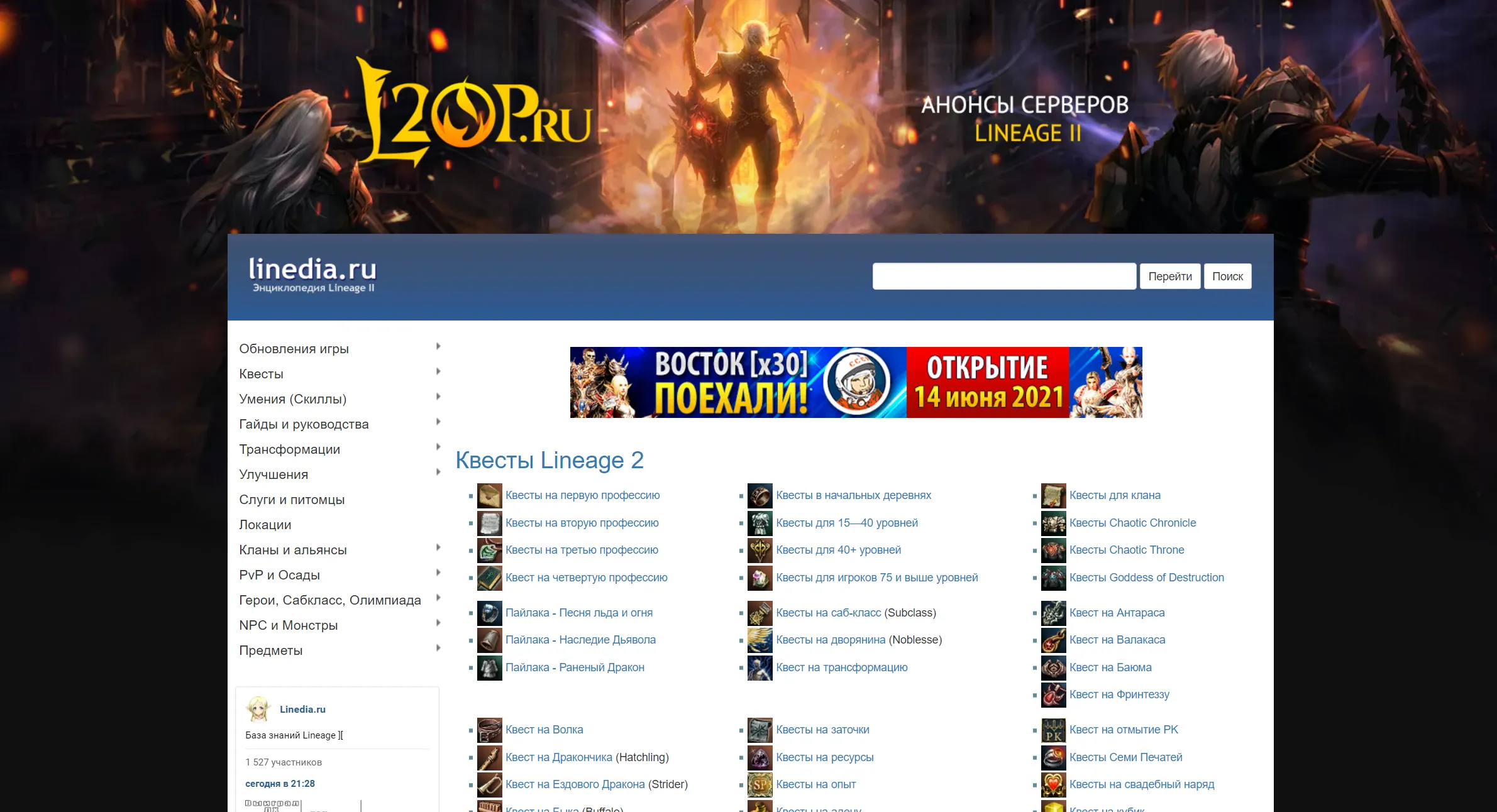Click the icon beside Квест на Дракончика
The image size is (1497, 812).
click(x=489, y=757)
